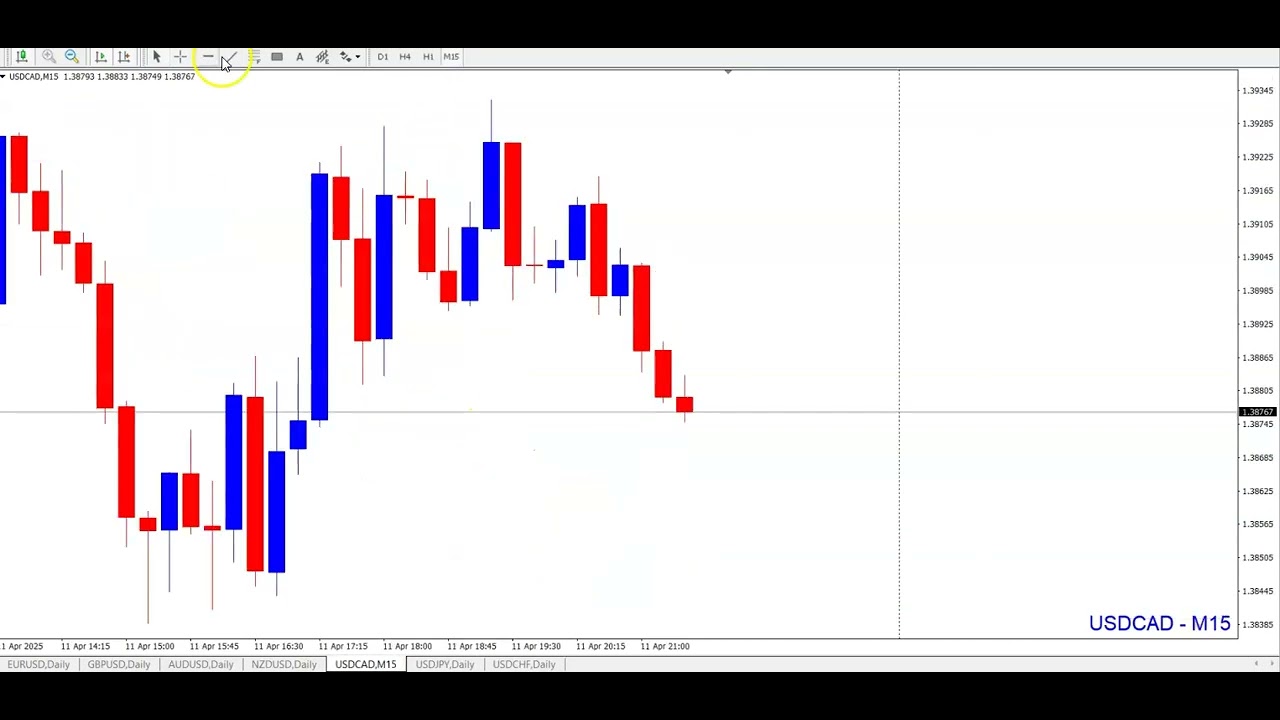Switch timeframe to D1

[x=382, y=57]
